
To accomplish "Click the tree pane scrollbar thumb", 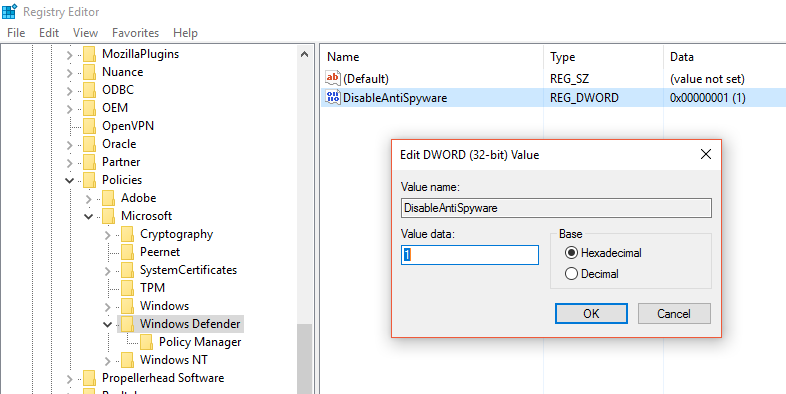I will pos(304,358).
